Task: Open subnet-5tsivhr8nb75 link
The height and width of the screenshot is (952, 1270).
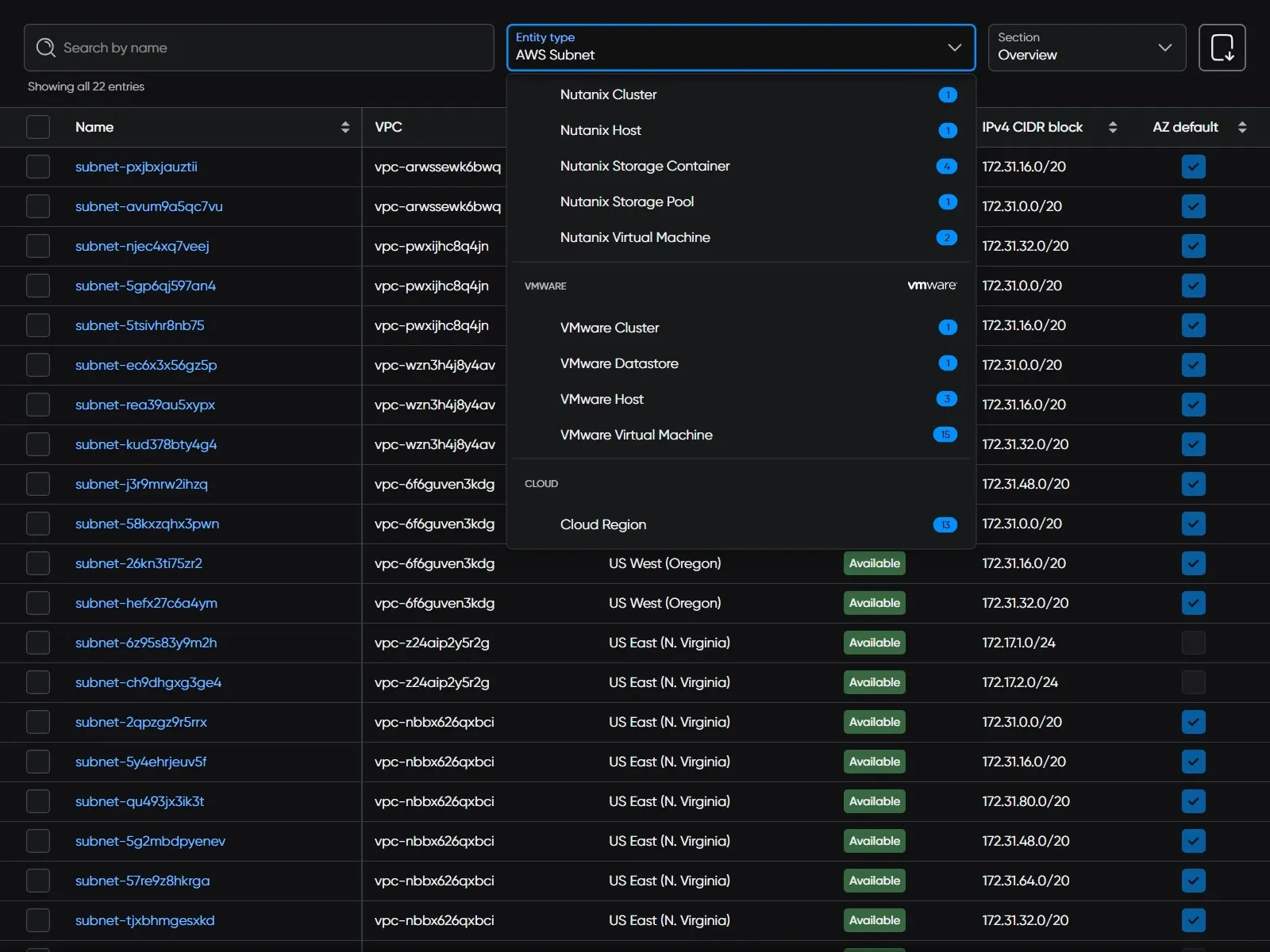Action: pos(140,325)
